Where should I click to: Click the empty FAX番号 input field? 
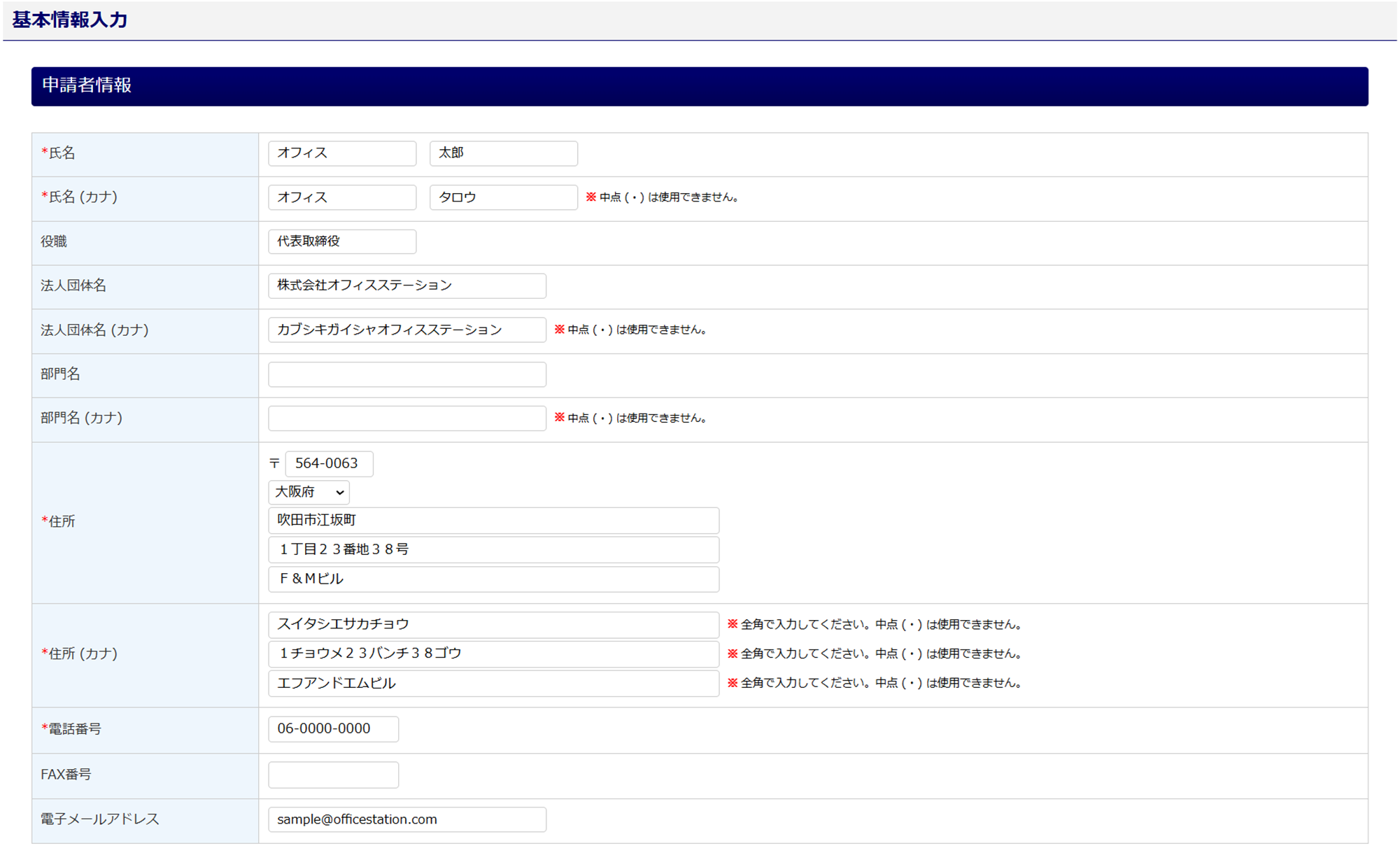pos(333,775)
